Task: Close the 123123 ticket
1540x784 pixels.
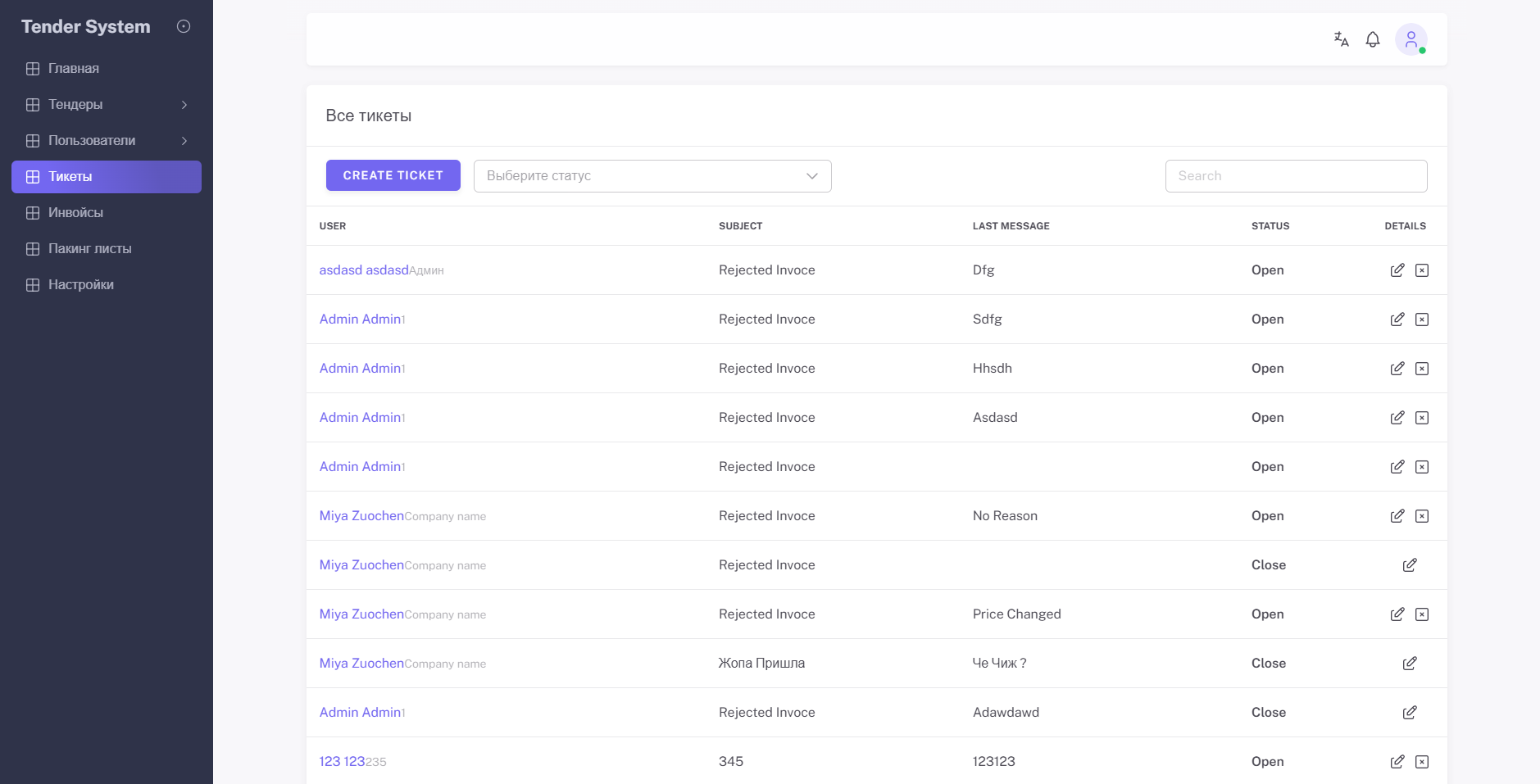Action: coord(1422,762)
